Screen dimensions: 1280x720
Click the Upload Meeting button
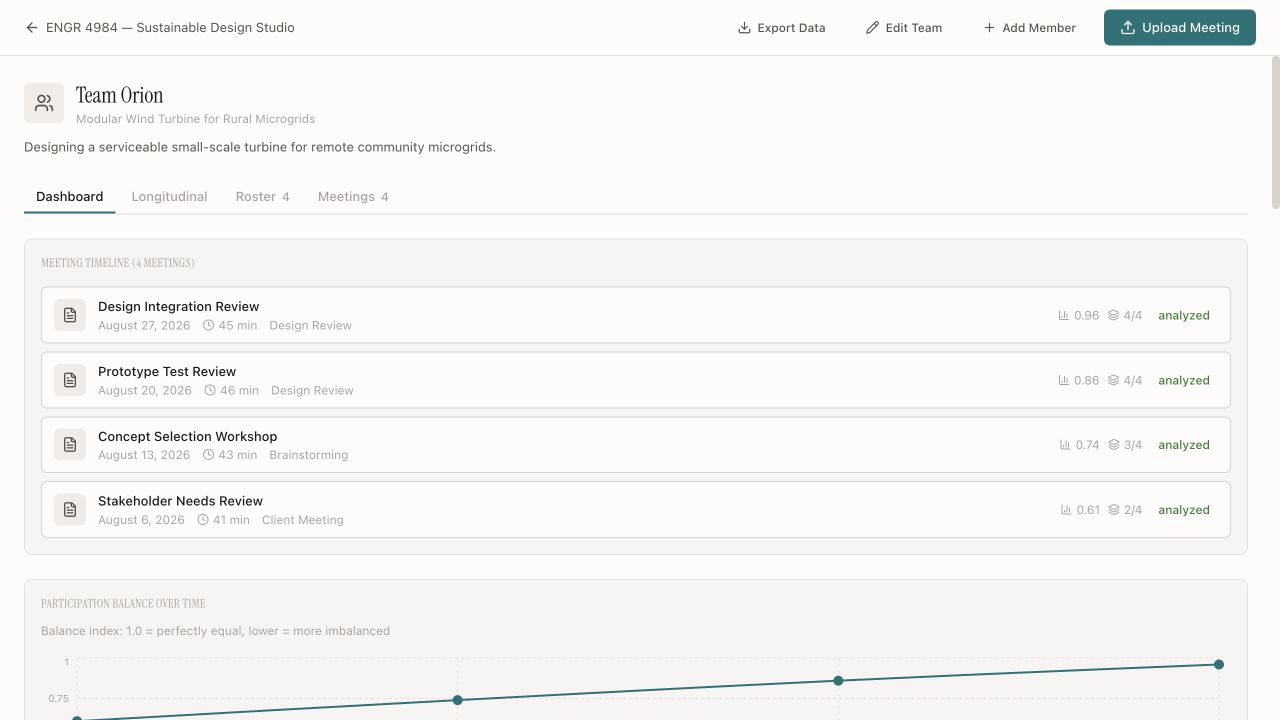(1180, 28)
